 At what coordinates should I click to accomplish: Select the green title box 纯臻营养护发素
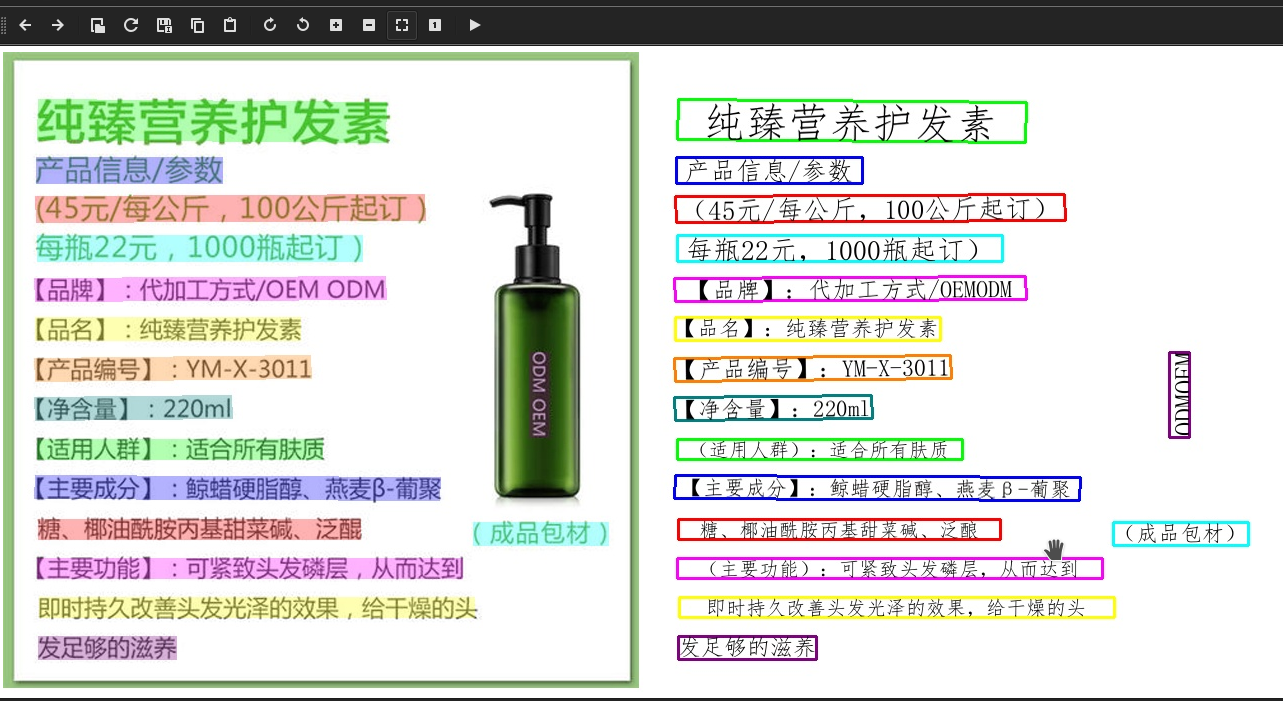coord(852,122)
